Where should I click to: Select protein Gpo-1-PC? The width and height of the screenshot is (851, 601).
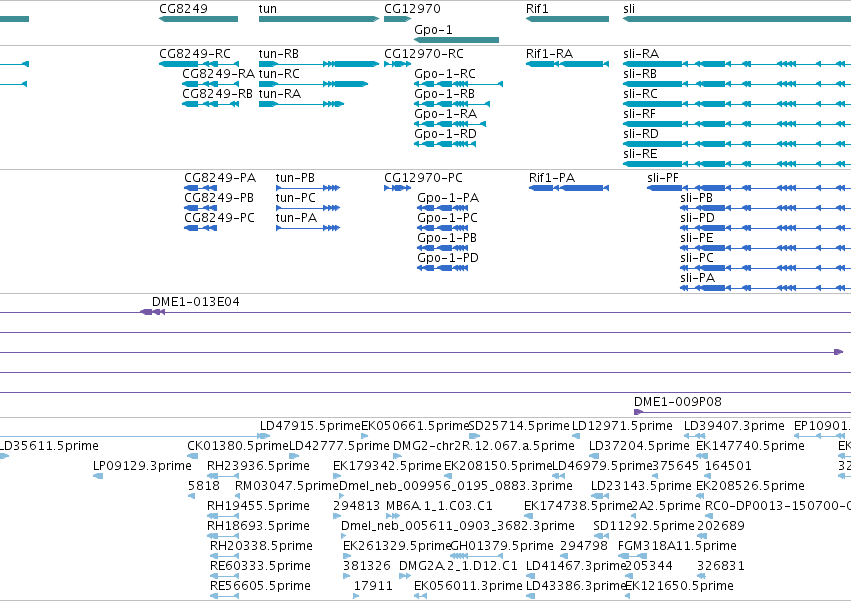tap(442, 228)
